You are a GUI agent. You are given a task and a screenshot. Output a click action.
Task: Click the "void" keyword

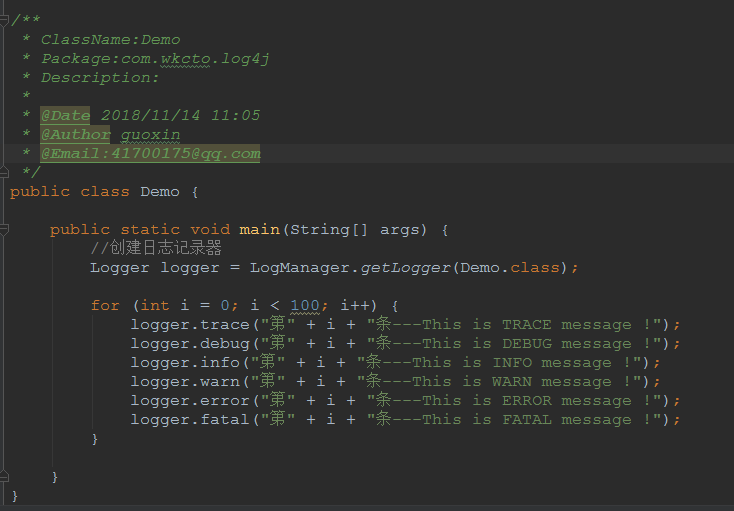(210, 230)
